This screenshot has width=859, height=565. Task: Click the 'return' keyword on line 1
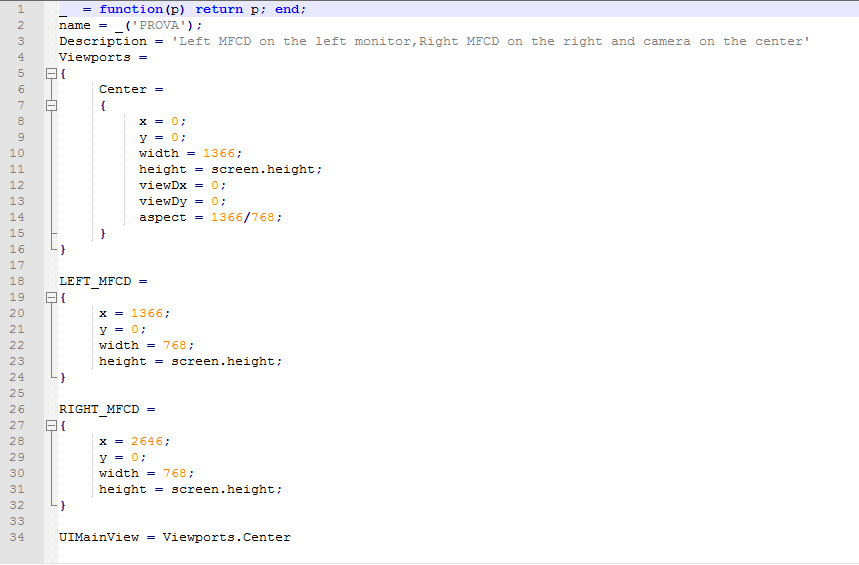click(219, 9)
